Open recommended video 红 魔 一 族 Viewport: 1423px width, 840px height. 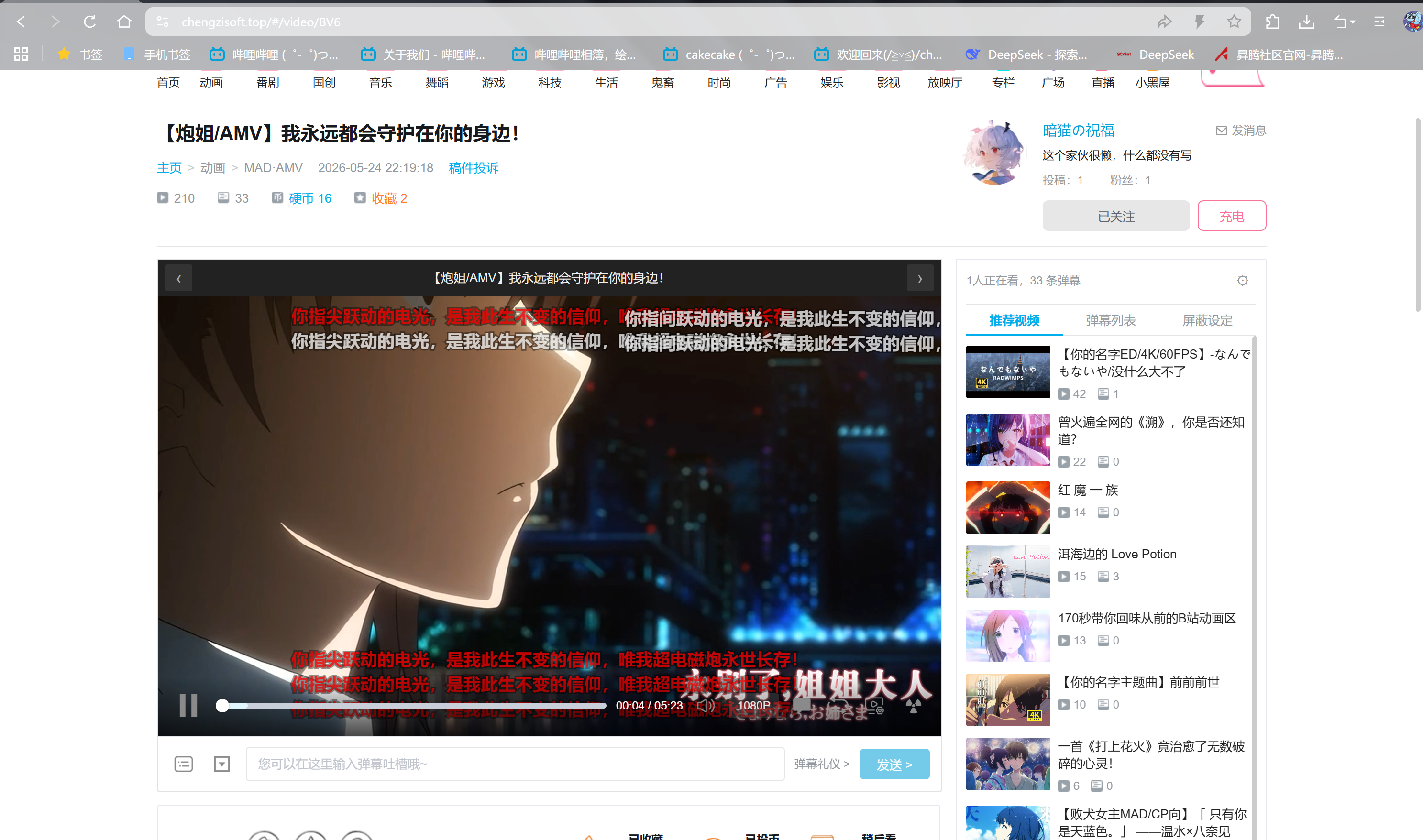1088,490
